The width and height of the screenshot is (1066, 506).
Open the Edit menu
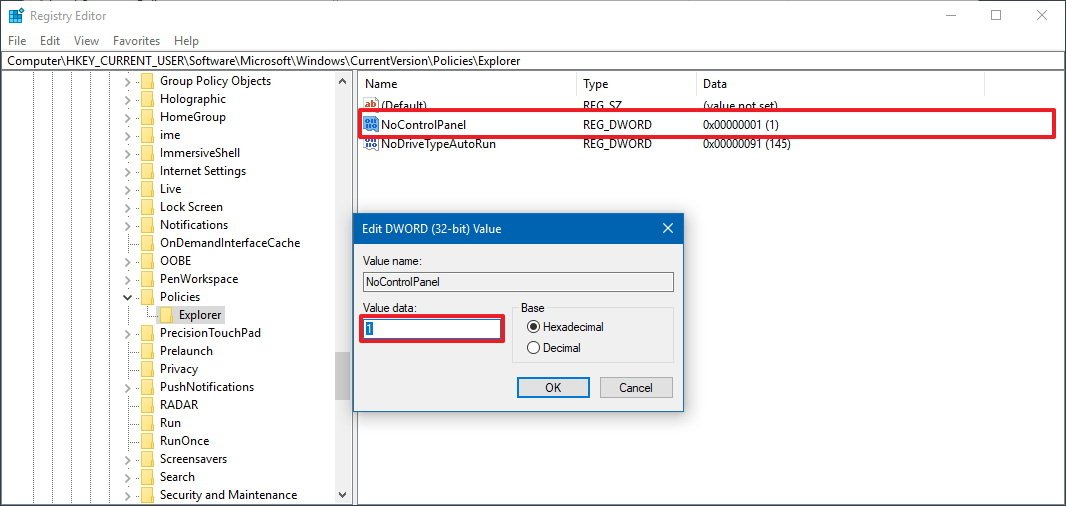tap(50, 41)
